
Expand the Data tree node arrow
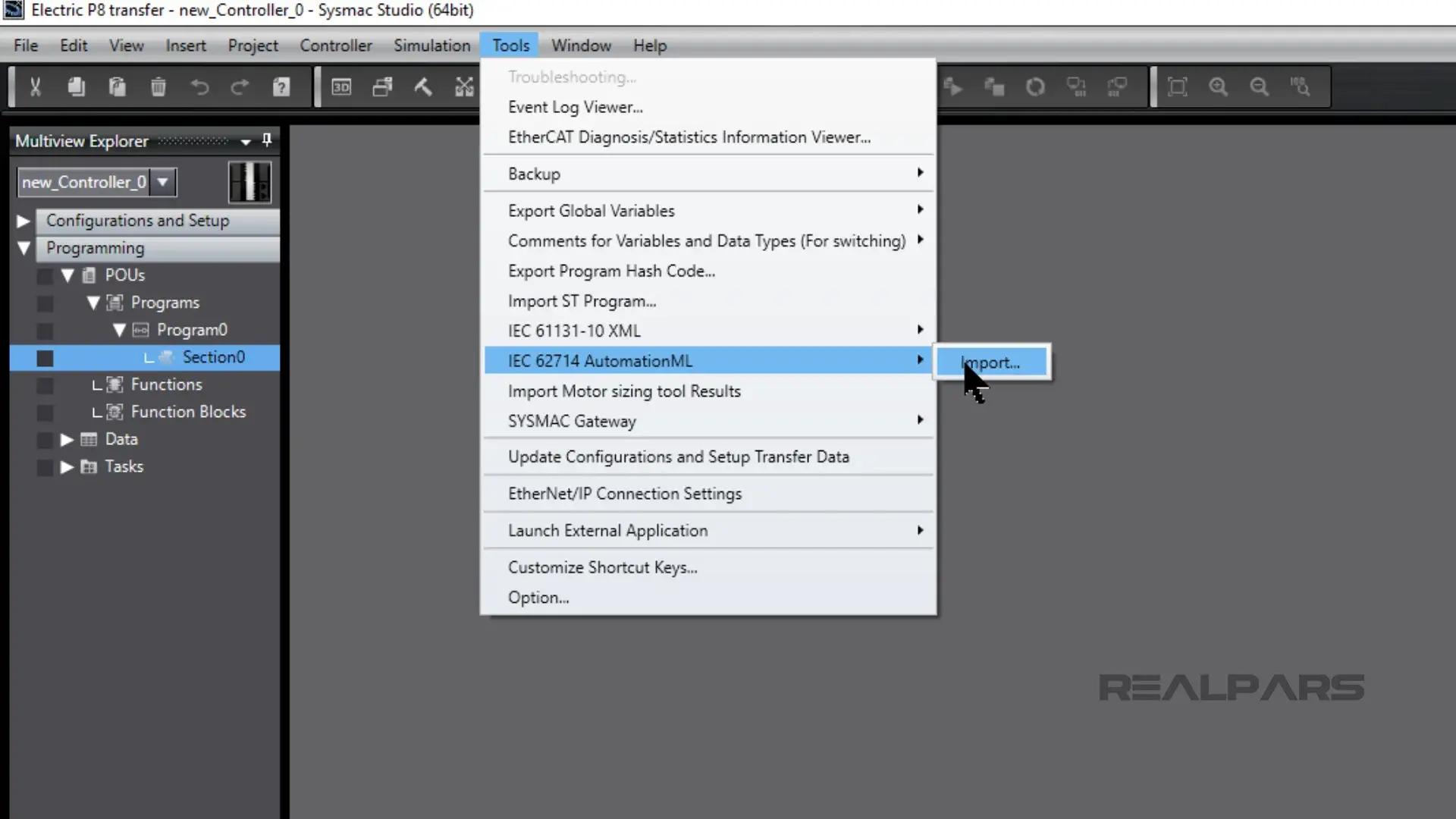(x=67, y=439)
